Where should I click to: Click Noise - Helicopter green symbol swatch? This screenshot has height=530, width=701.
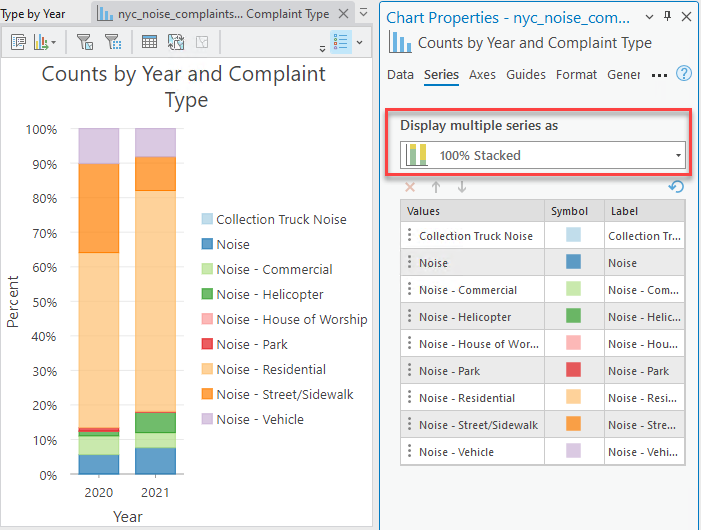(x=574, y=317)
